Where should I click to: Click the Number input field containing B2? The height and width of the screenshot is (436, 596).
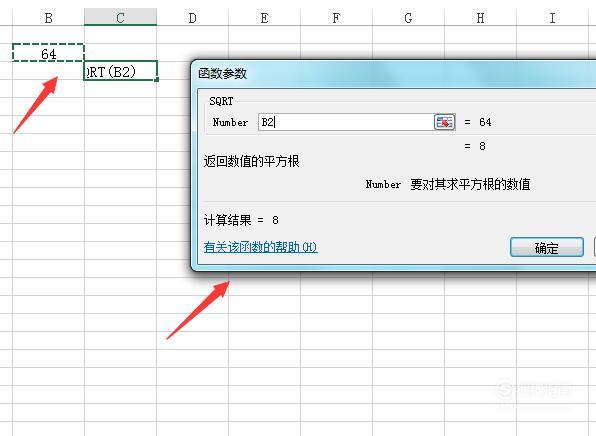pos(346,122)
